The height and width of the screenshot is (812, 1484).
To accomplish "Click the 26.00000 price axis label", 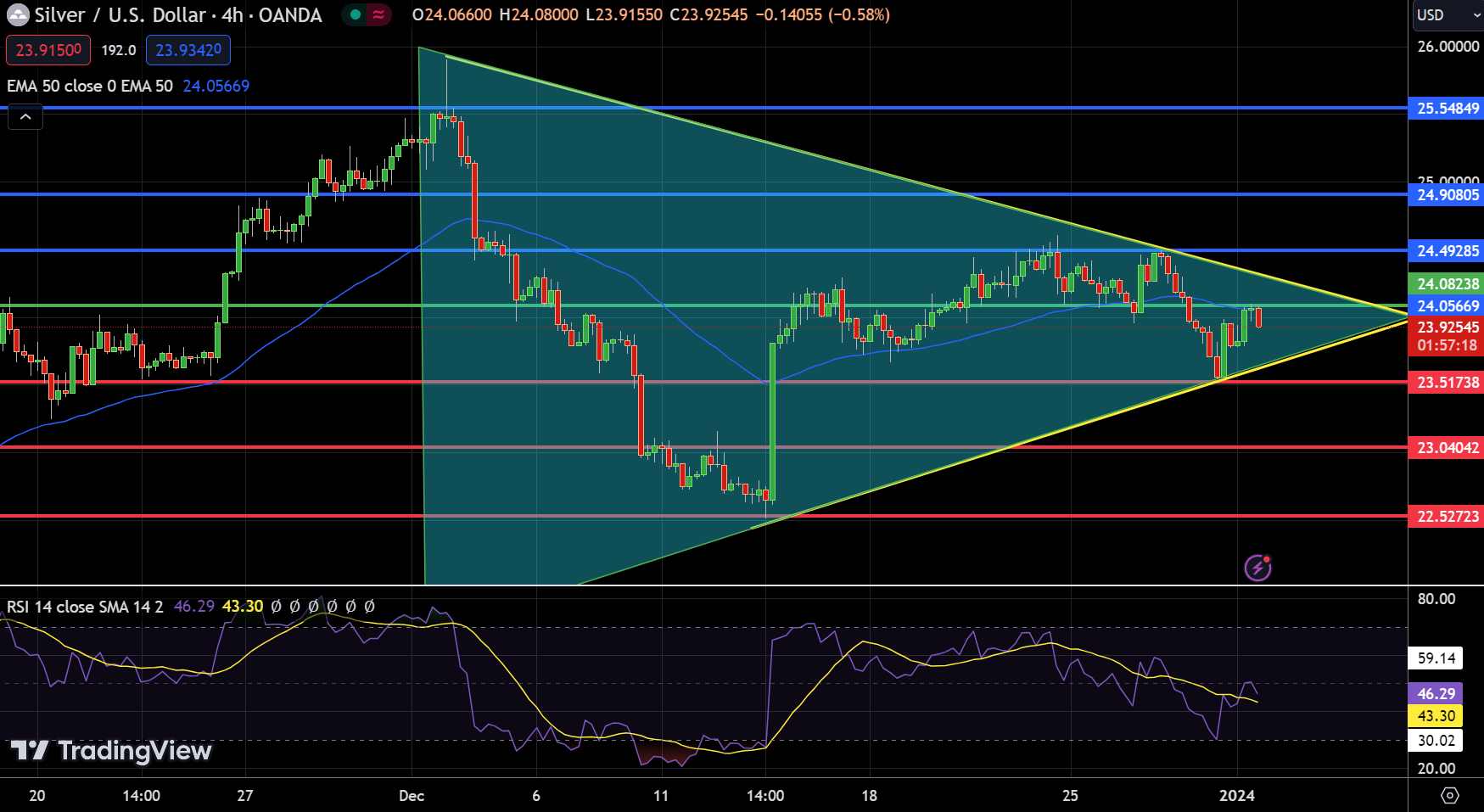I will (1448, 47).
